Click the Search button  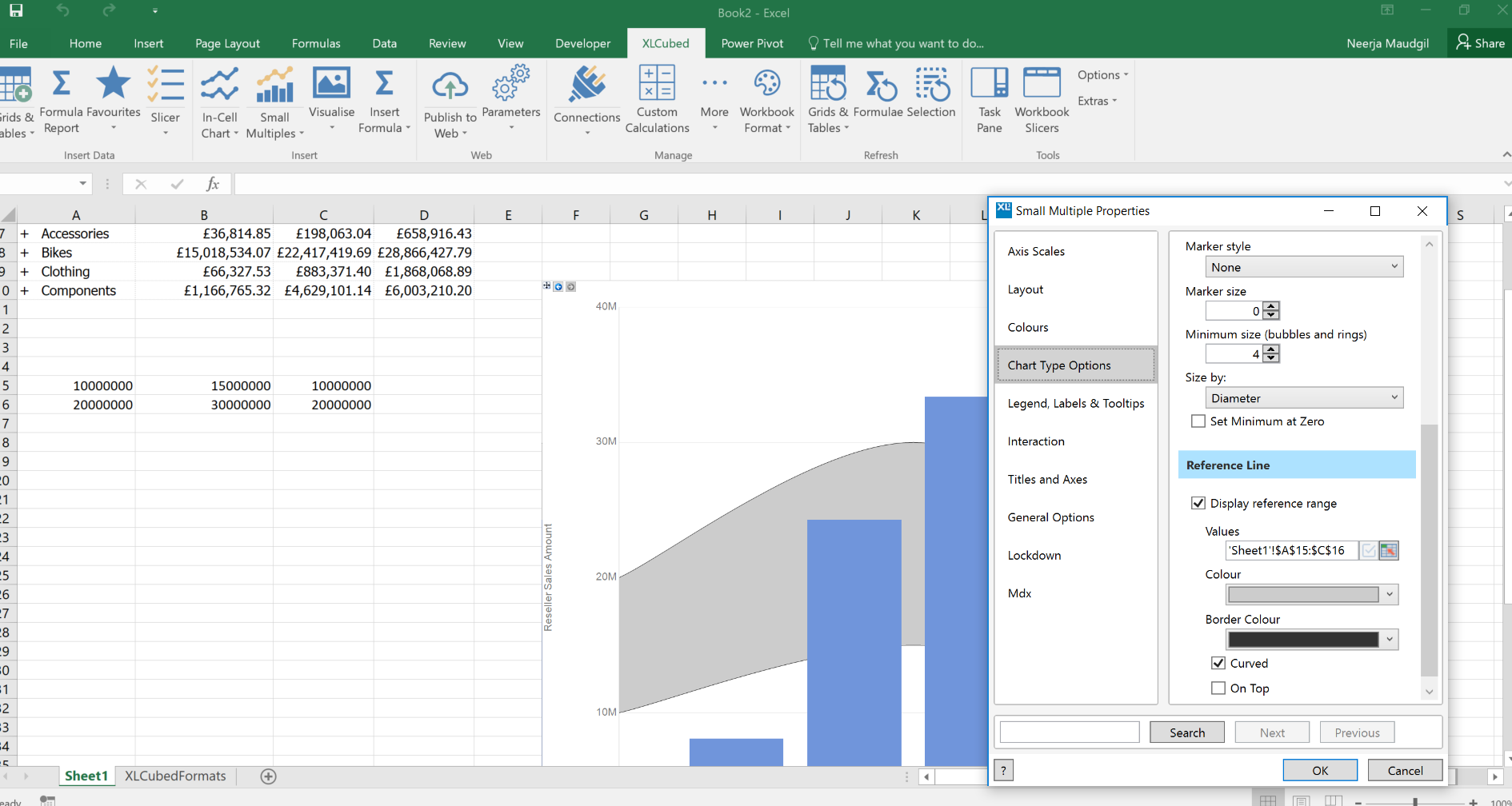click(x=1187, y=732)
